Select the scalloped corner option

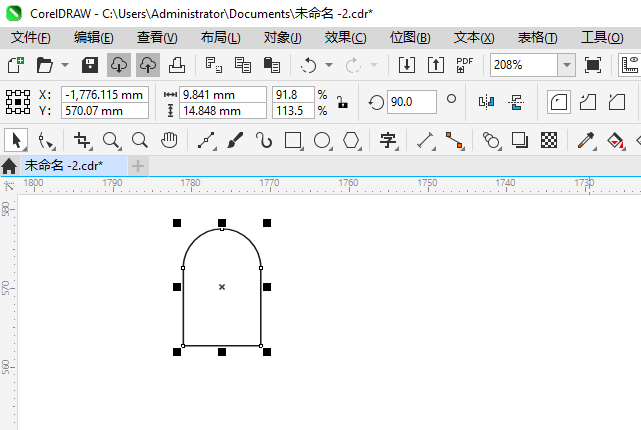[589, 102]
